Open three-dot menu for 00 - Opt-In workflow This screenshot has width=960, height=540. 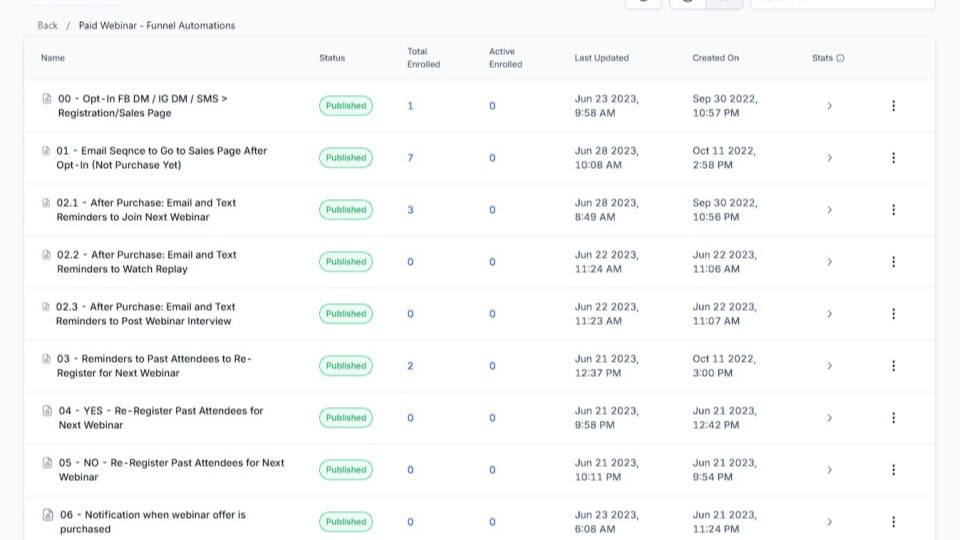coord(893,106)
